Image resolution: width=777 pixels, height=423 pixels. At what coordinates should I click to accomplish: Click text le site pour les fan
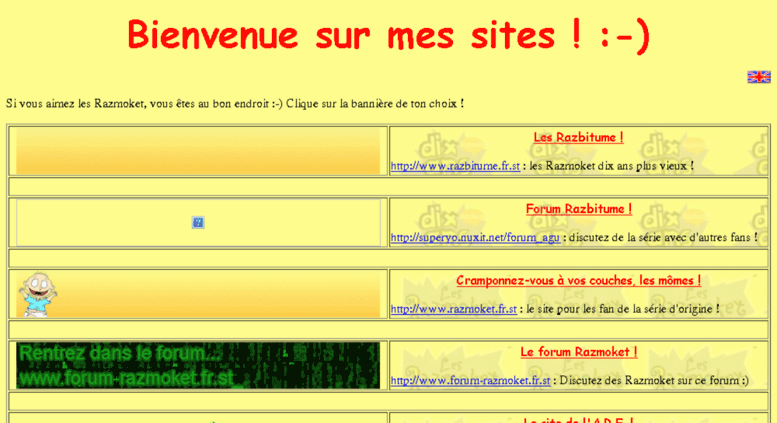[622, 309]
